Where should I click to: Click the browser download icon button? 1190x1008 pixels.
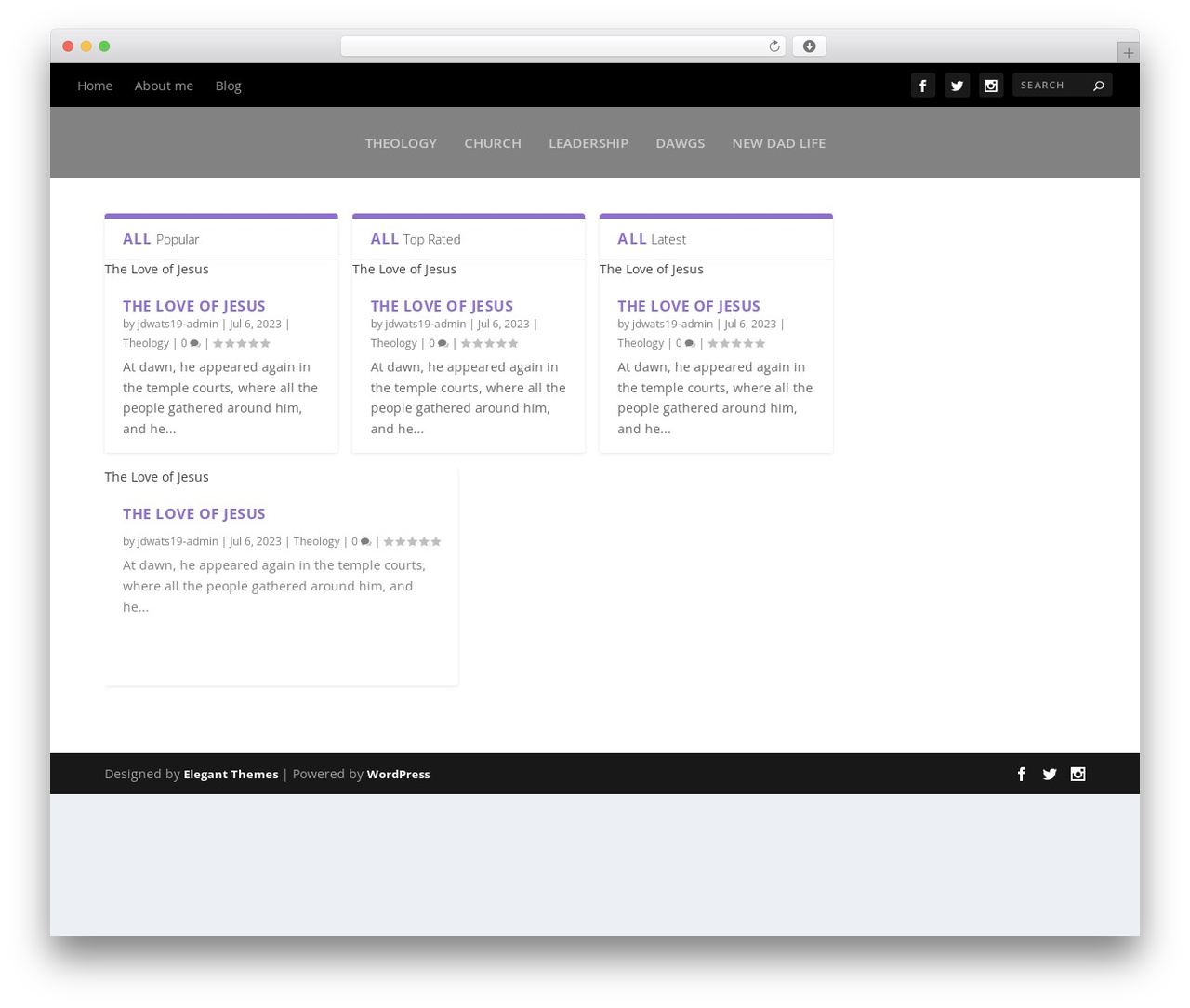[809, 46]
